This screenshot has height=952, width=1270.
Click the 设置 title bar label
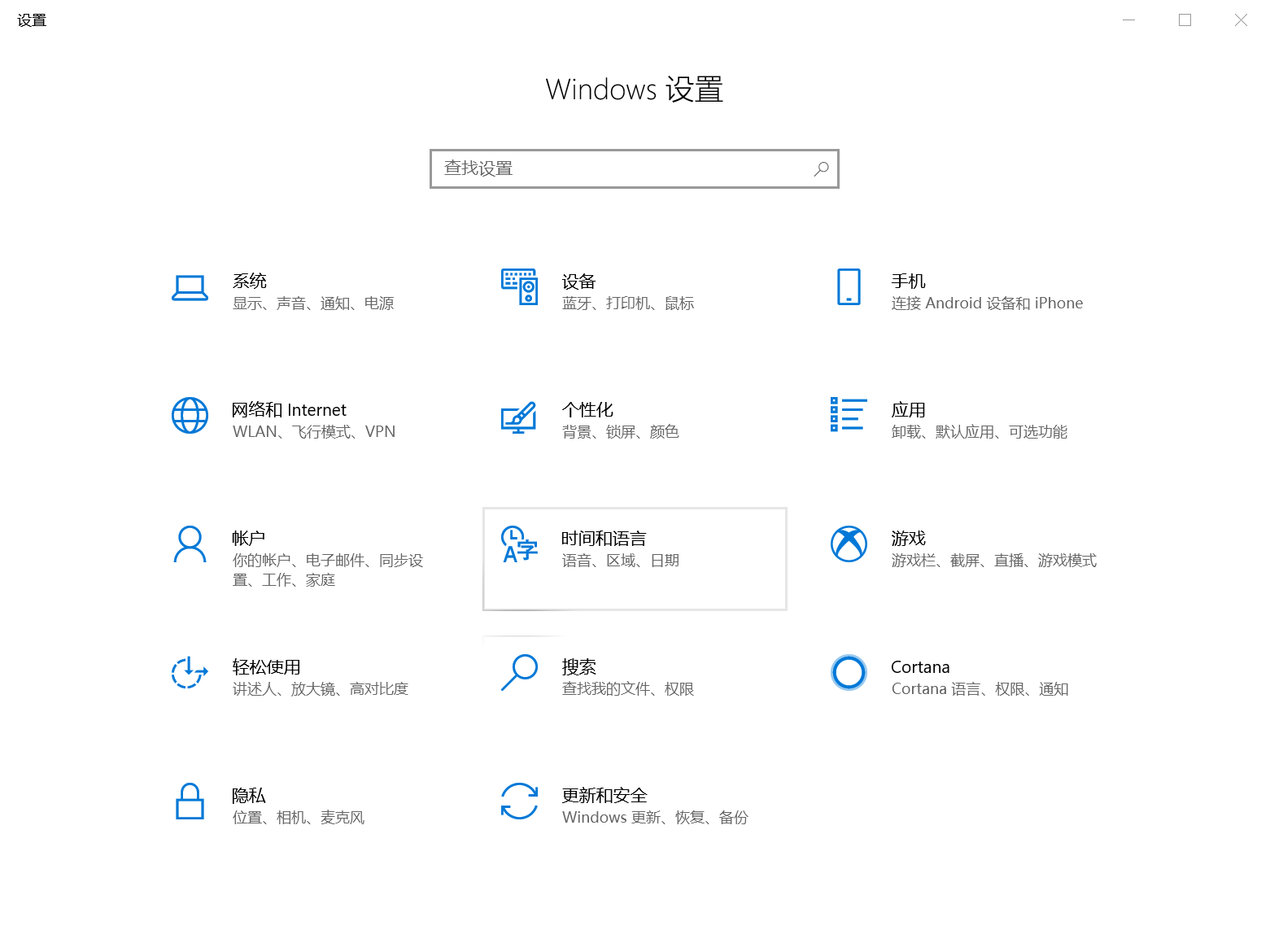[31, 20]
